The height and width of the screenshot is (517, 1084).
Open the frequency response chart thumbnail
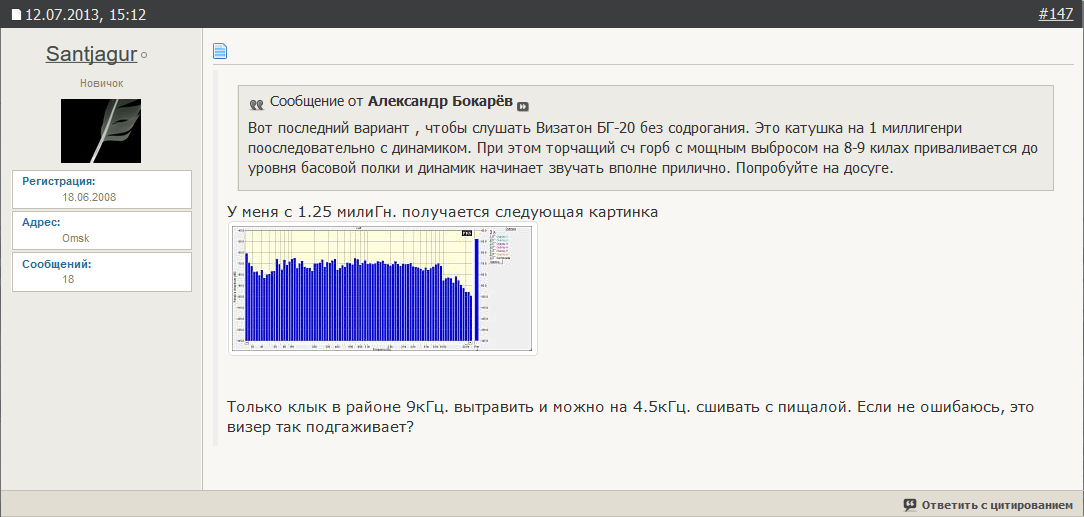tap(383, 288)
